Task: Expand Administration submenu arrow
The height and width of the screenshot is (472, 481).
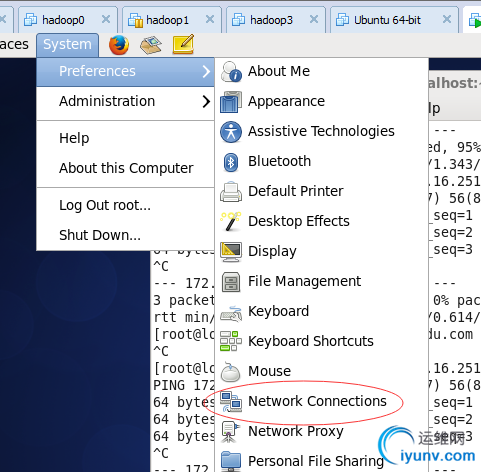Action: click(x=206, y=101)
